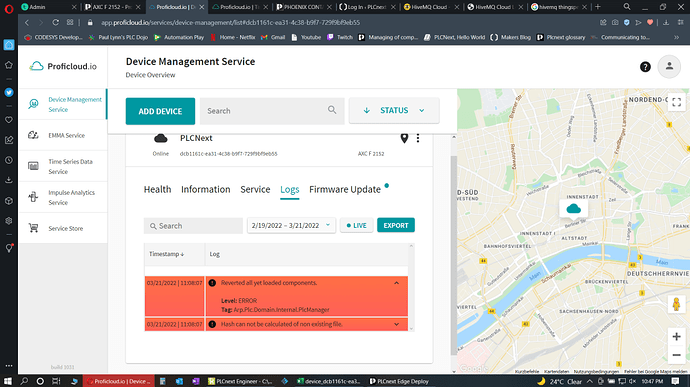Open Time Series Data Service
690x387 pixels.
click(x=63, y=166)
